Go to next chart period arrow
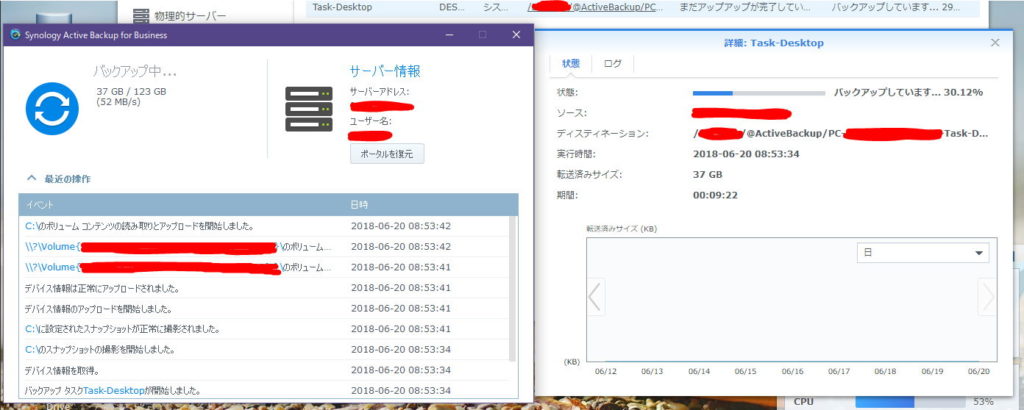This screenshot has height=410, width=1024. 987,297
